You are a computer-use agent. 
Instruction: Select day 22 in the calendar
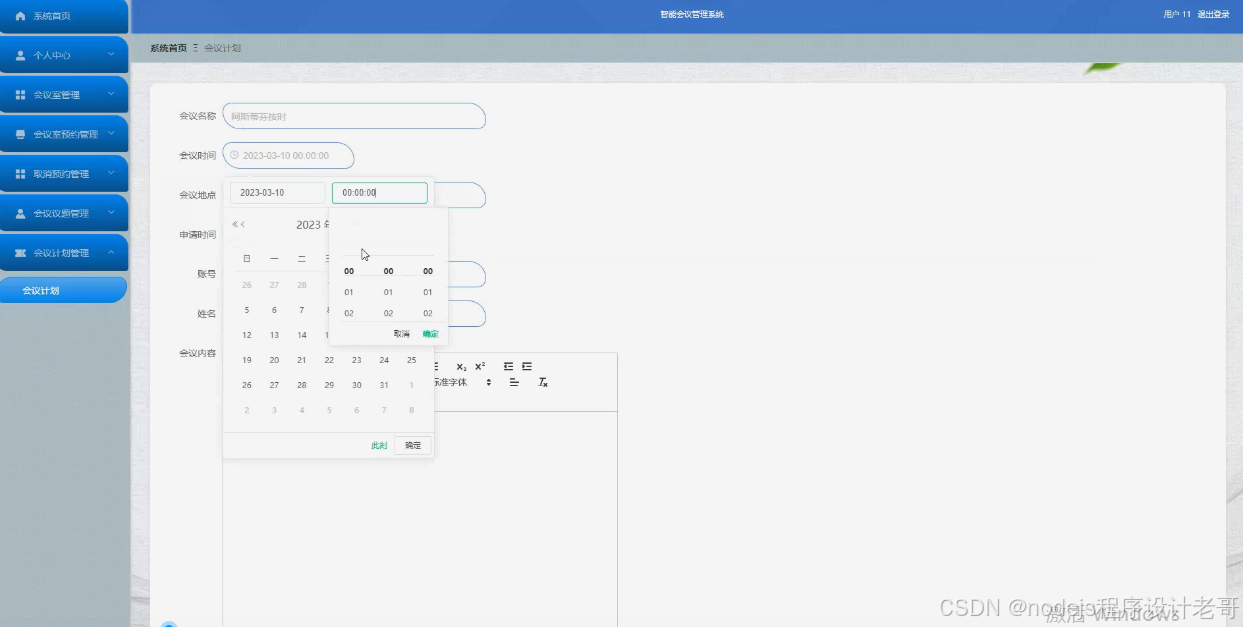point(329,360)
